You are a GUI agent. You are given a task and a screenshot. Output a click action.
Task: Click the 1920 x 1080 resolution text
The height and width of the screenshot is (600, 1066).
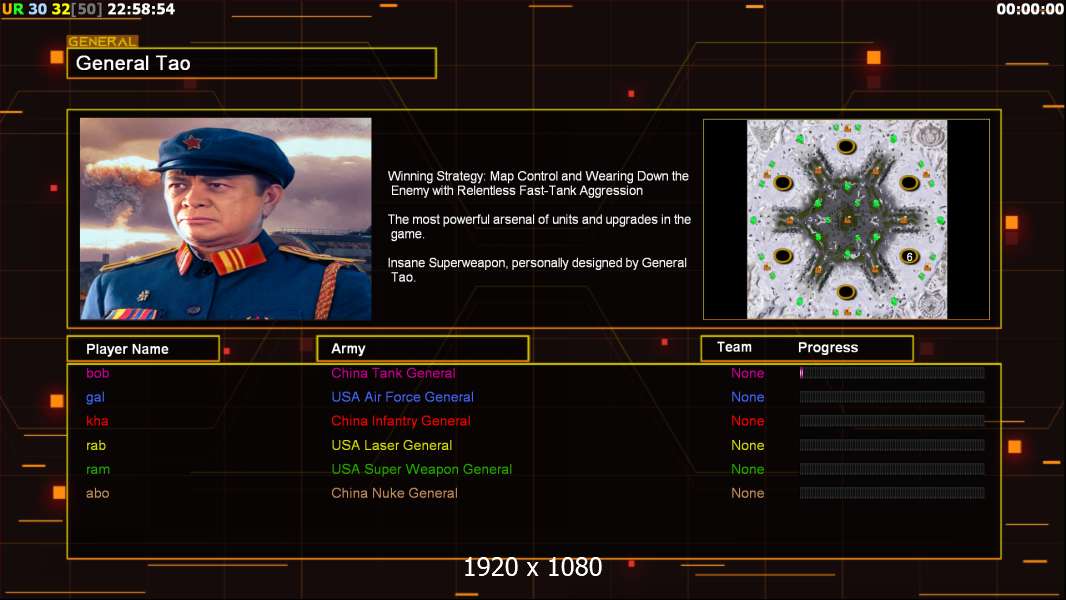pyautogui.click(x=532, y=567)
